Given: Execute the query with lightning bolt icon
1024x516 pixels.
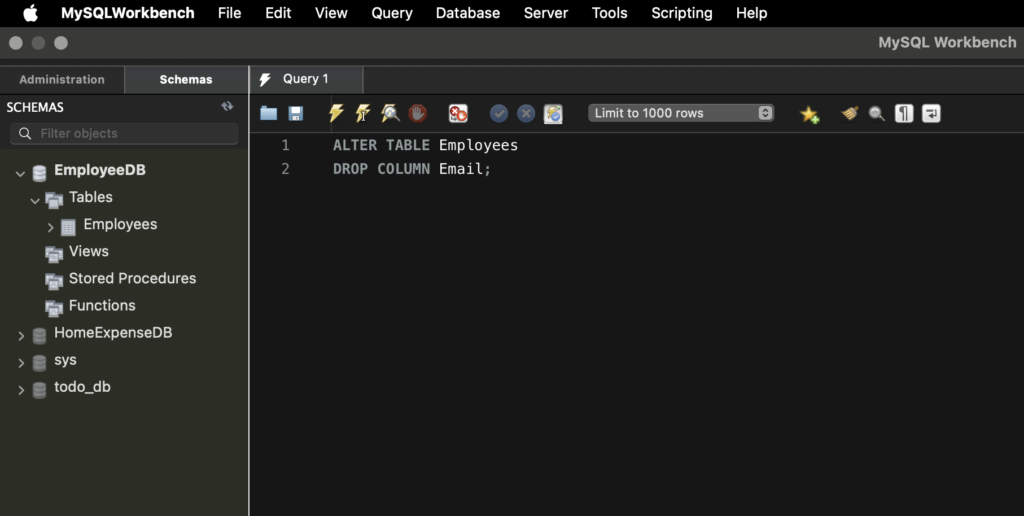Looking at the screenshot, I should point(336,114).
